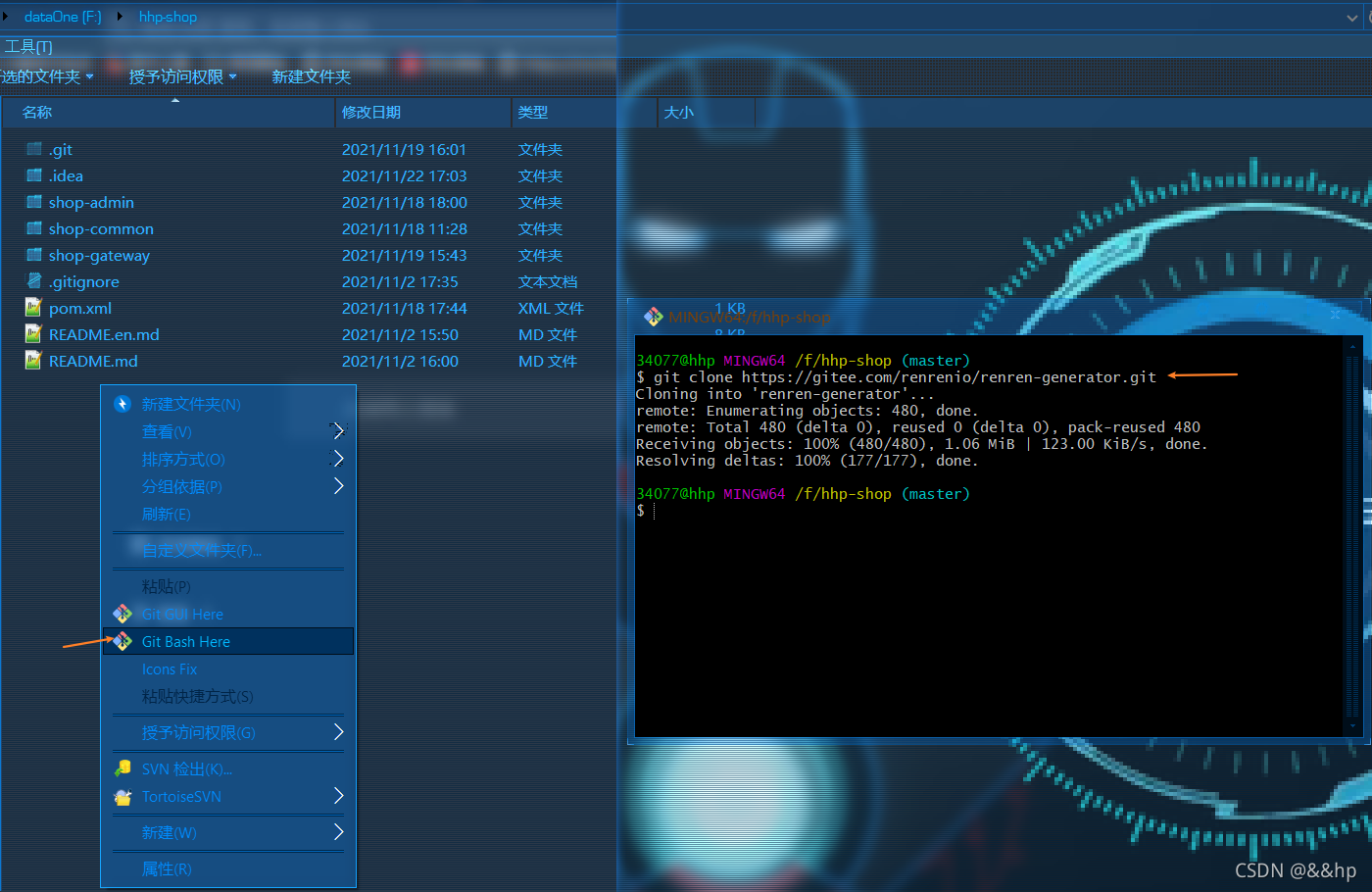The height and width of the screenshot is (892, 1372).
Task: Expand the 授予访问权限(G) context submenu arrow
Action: point(338,731)
